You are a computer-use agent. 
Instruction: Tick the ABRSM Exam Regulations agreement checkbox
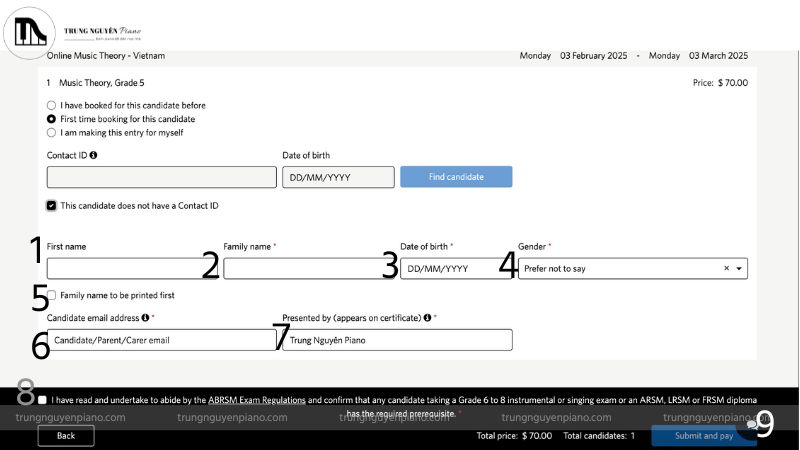[x=42, y=400]
